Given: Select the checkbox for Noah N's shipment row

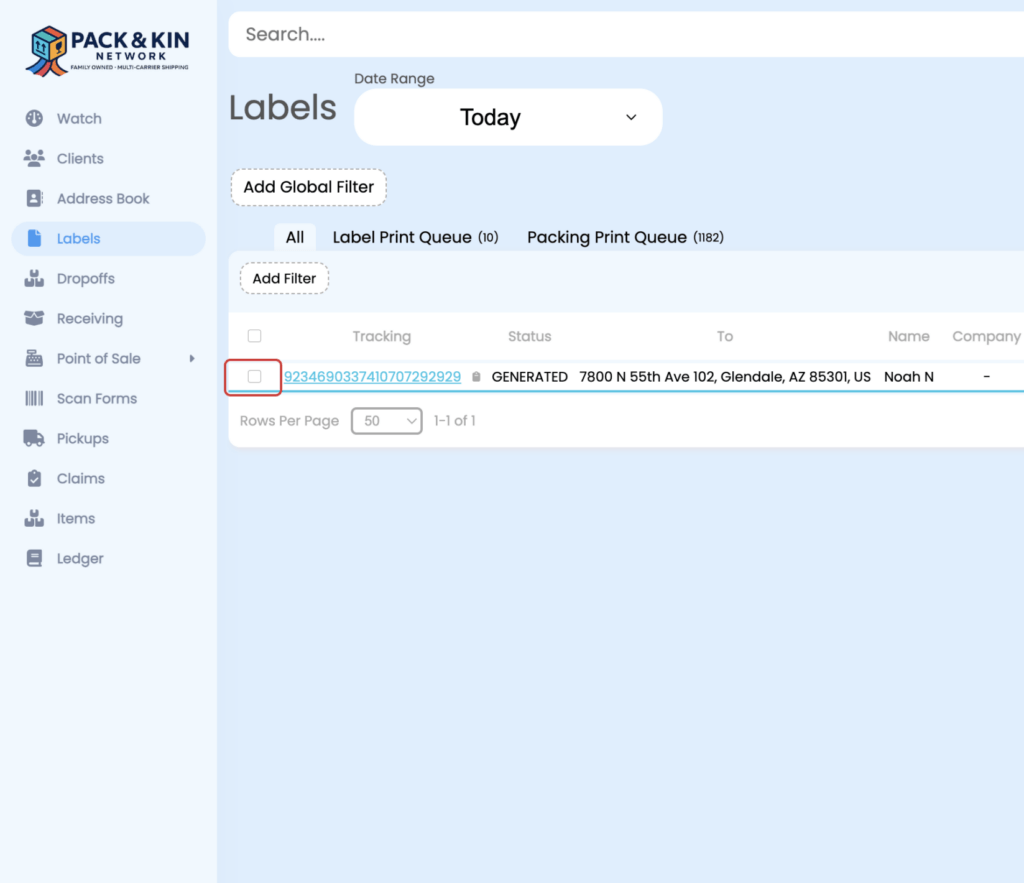Looking at the screenshot, I should [x=253, y=377].
